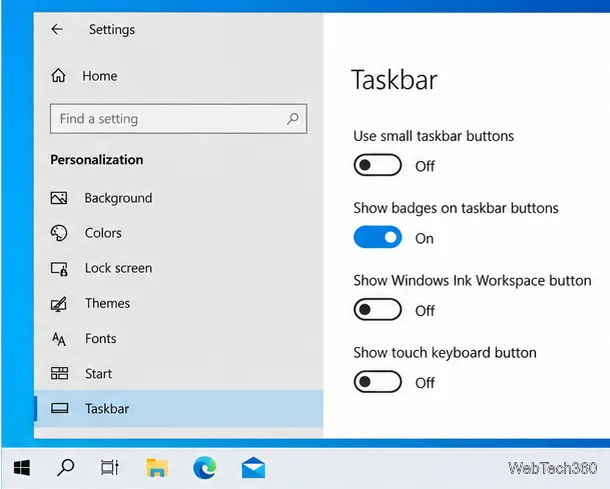The height and width of the screenshot is (489, 610).
Task: Select the Taskbar sidebar entry
Action: point(179,408)
